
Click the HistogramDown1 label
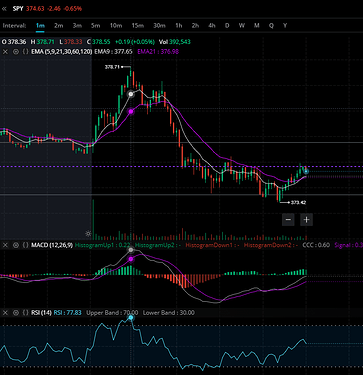[x=213, y=245]
